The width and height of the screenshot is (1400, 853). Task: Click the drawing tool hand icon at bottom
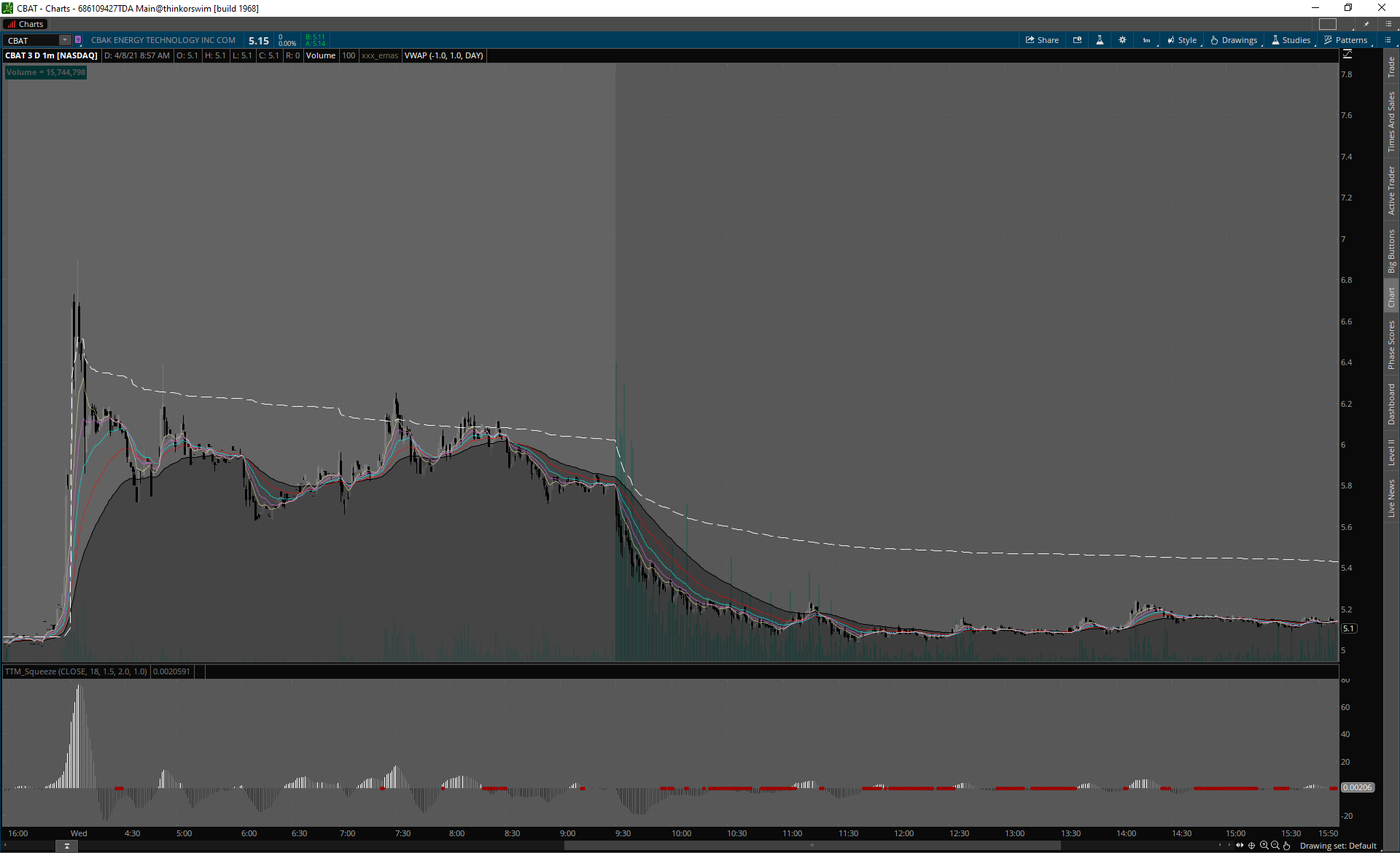coord(1287,846)
